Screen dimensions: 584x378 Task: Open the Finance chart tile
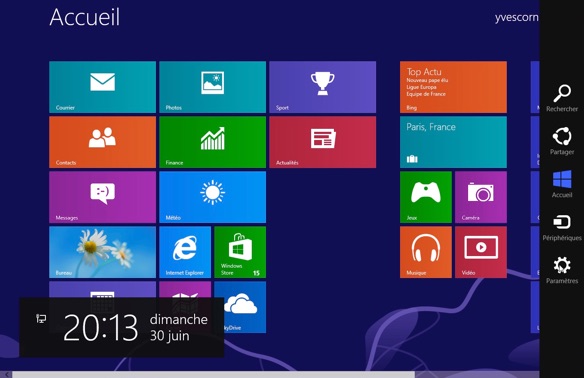tap(212, 142)
